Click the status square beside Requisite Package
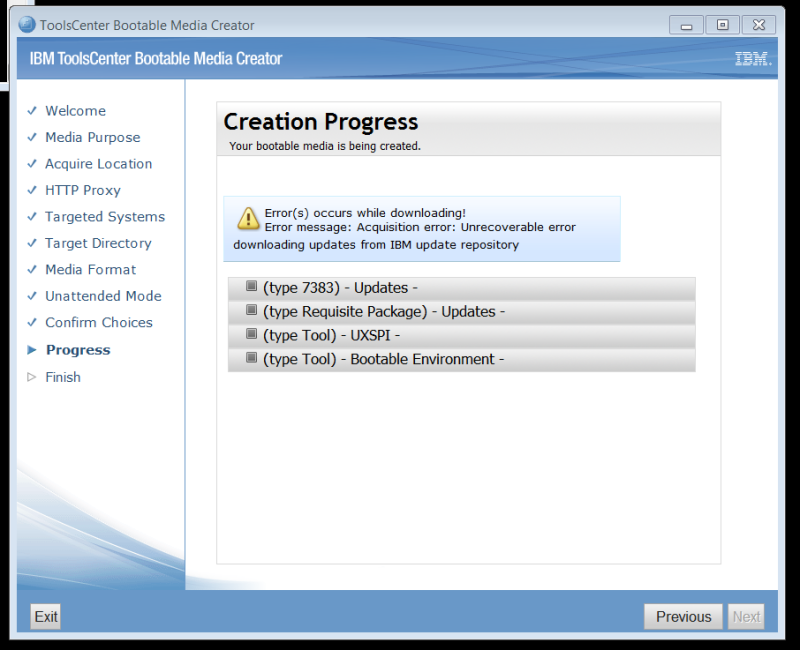 click(251, 310)
